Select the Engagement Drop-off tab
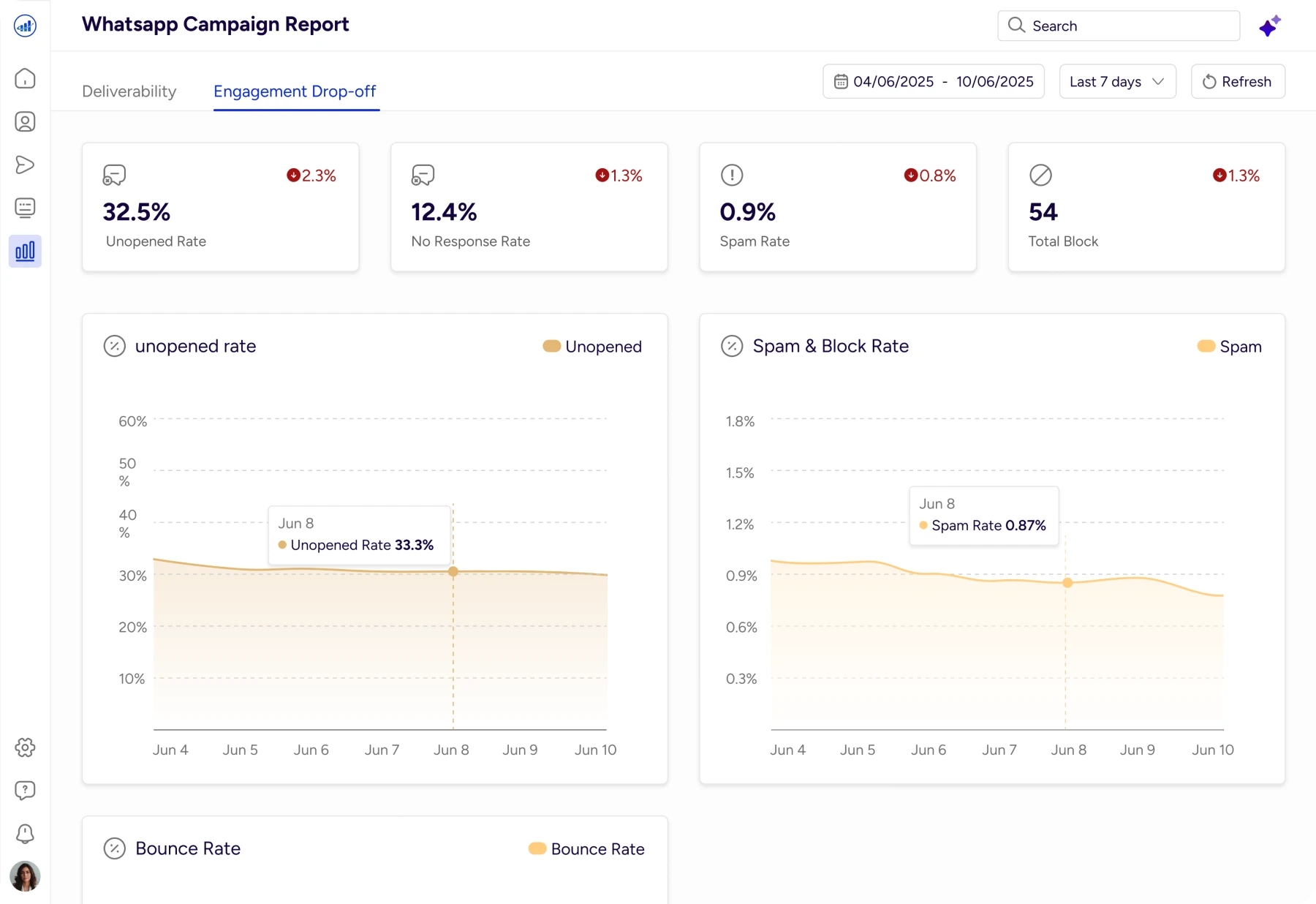 (x=295, y=91)
